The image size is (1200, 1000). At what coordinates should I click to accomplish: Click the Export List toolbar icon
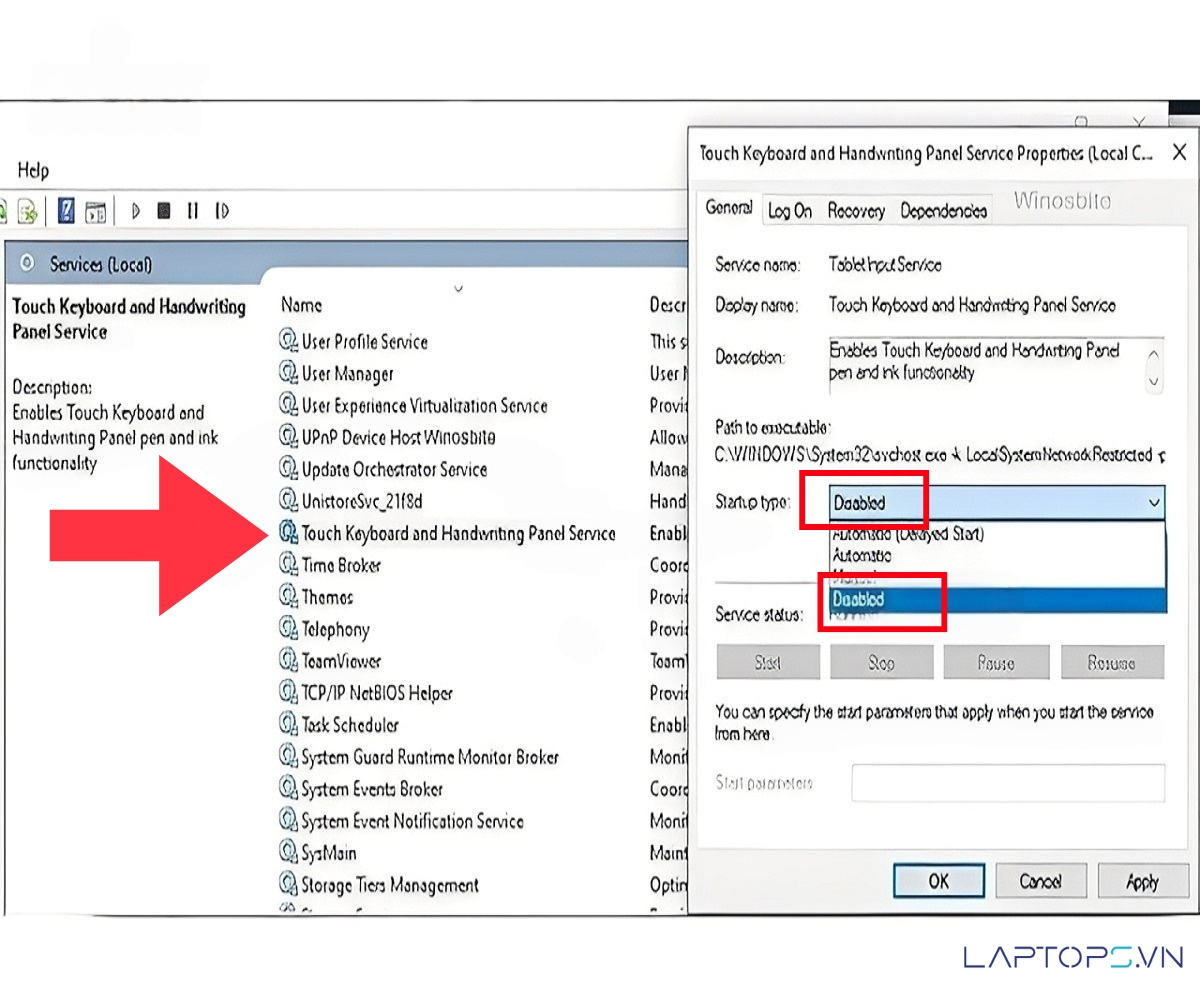28,211
